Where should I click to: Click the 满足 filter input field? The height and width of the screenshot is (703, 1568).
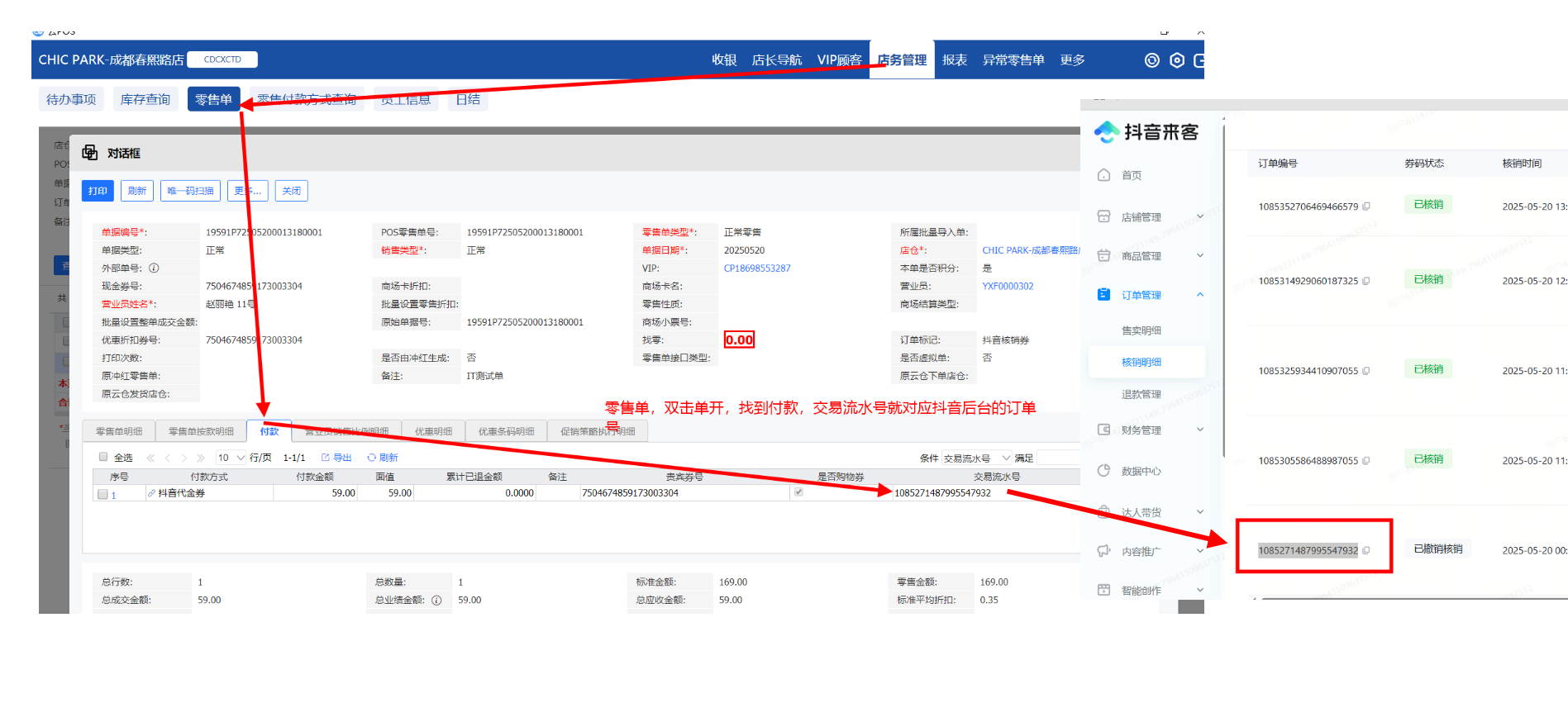pyautogui.click(x=1058, y=458)
